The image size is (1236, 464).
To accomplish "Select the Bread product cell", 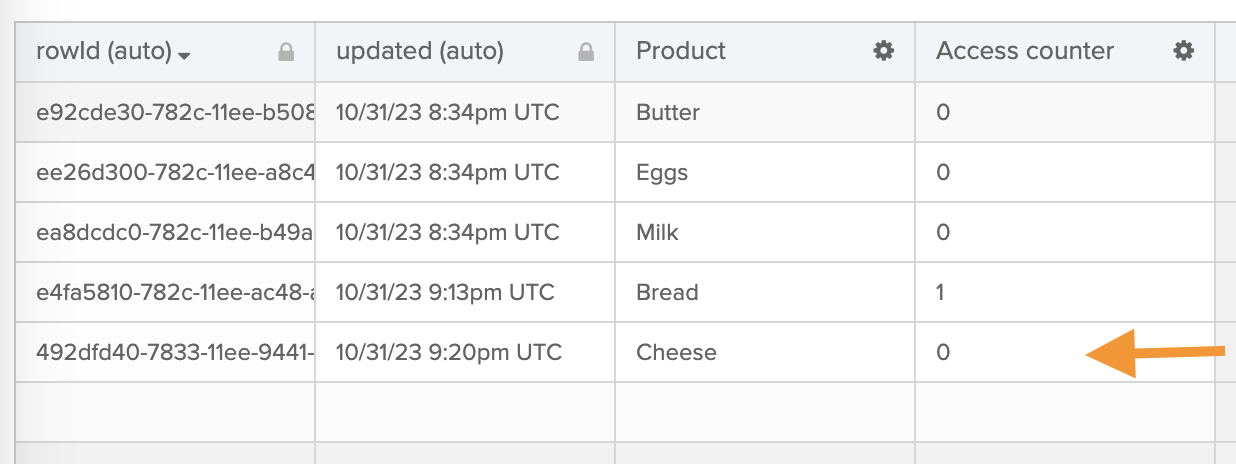I will (x=667, y=292).
